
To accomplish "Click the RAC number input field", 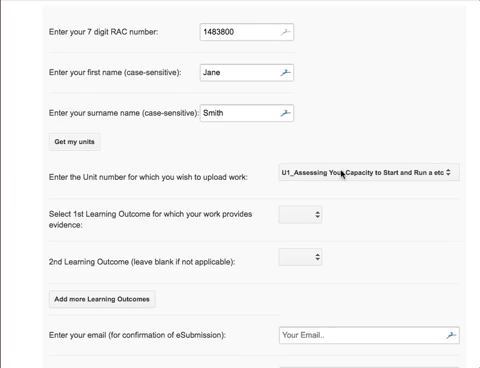I will point(247,32).
